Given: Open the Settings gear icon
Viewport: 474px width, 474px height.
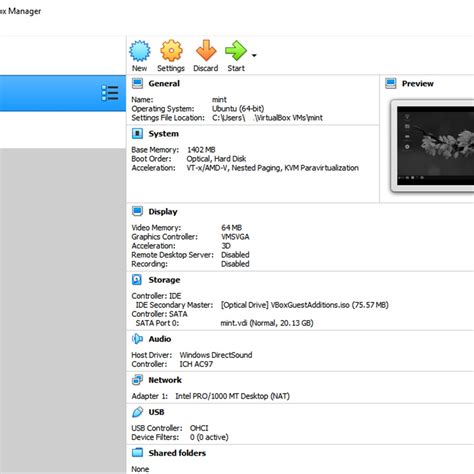Looking at the screenshot, I should click(x=171, y=51).
